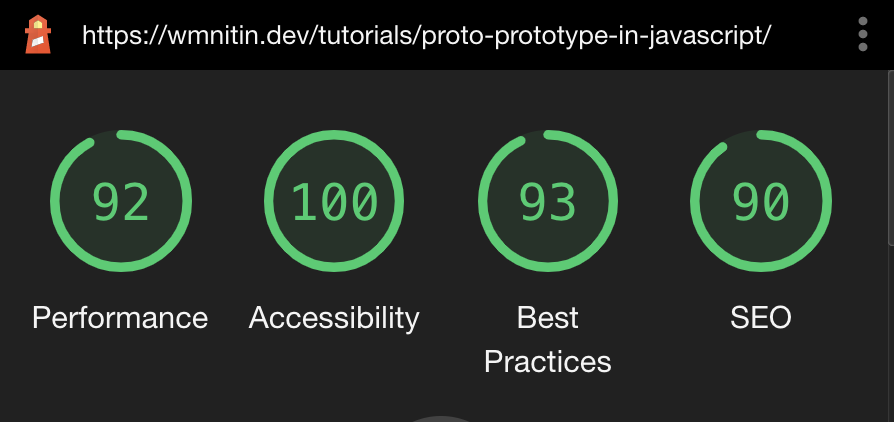Click the Lighthouse logo icon

[x=38, y=35]
